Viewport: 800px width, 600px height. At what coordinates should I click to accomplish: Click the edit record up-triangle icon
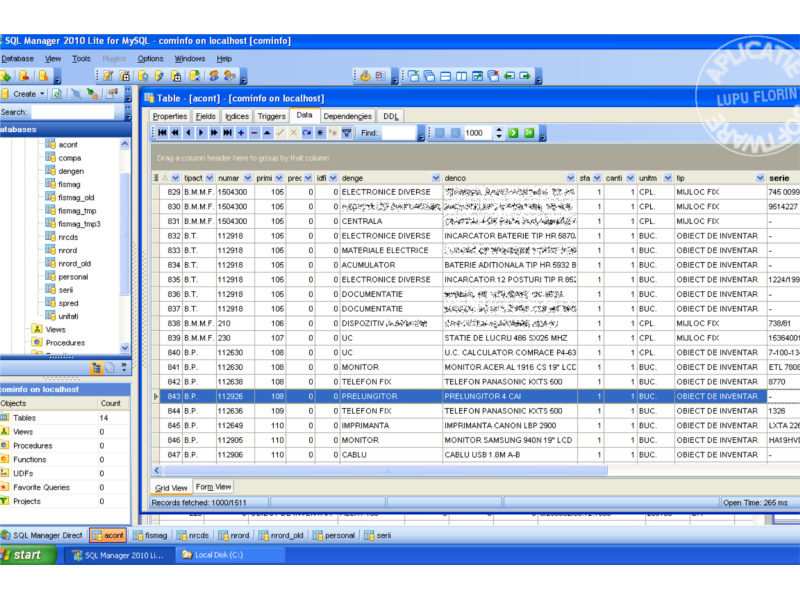[x=267, y=133]
